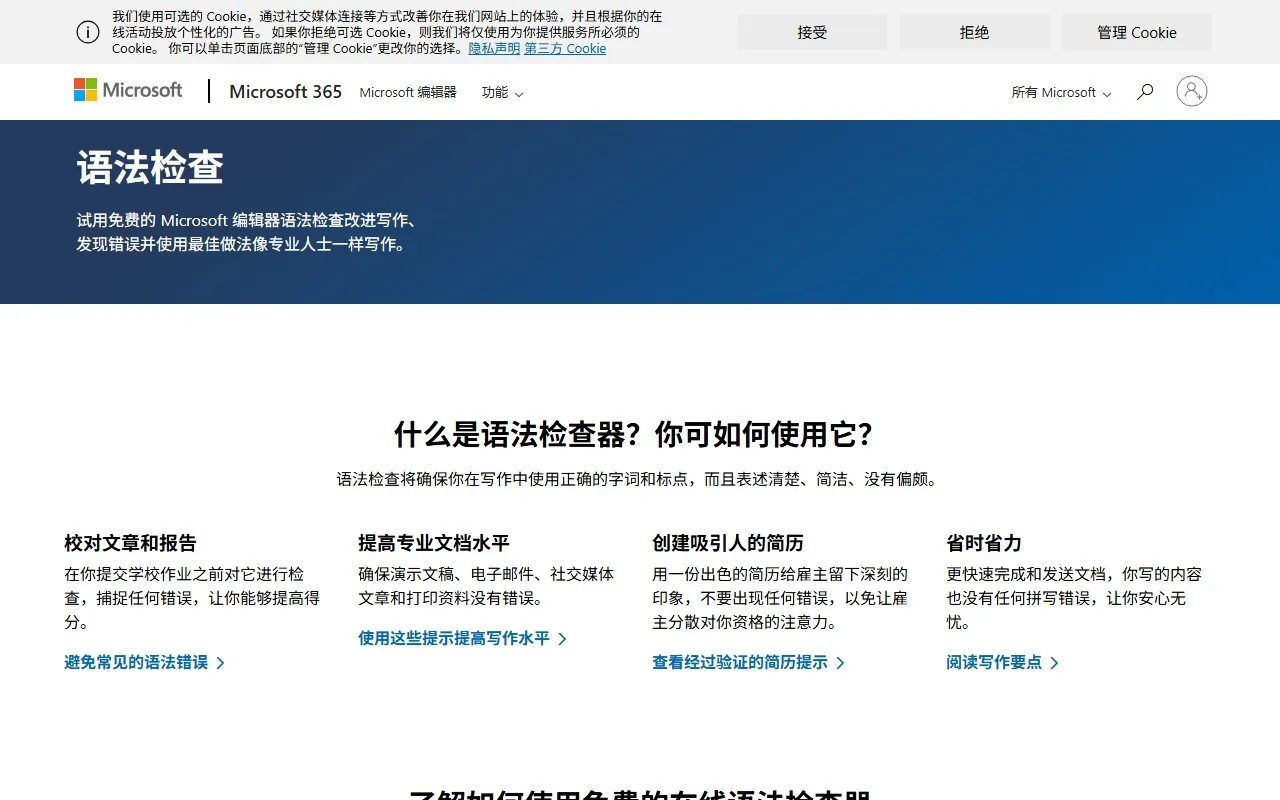This screenshot has width=1280, height=800.
Task: Accept cookies with the 接受 button
Action: pyautogui.click(x=811, y=31)
